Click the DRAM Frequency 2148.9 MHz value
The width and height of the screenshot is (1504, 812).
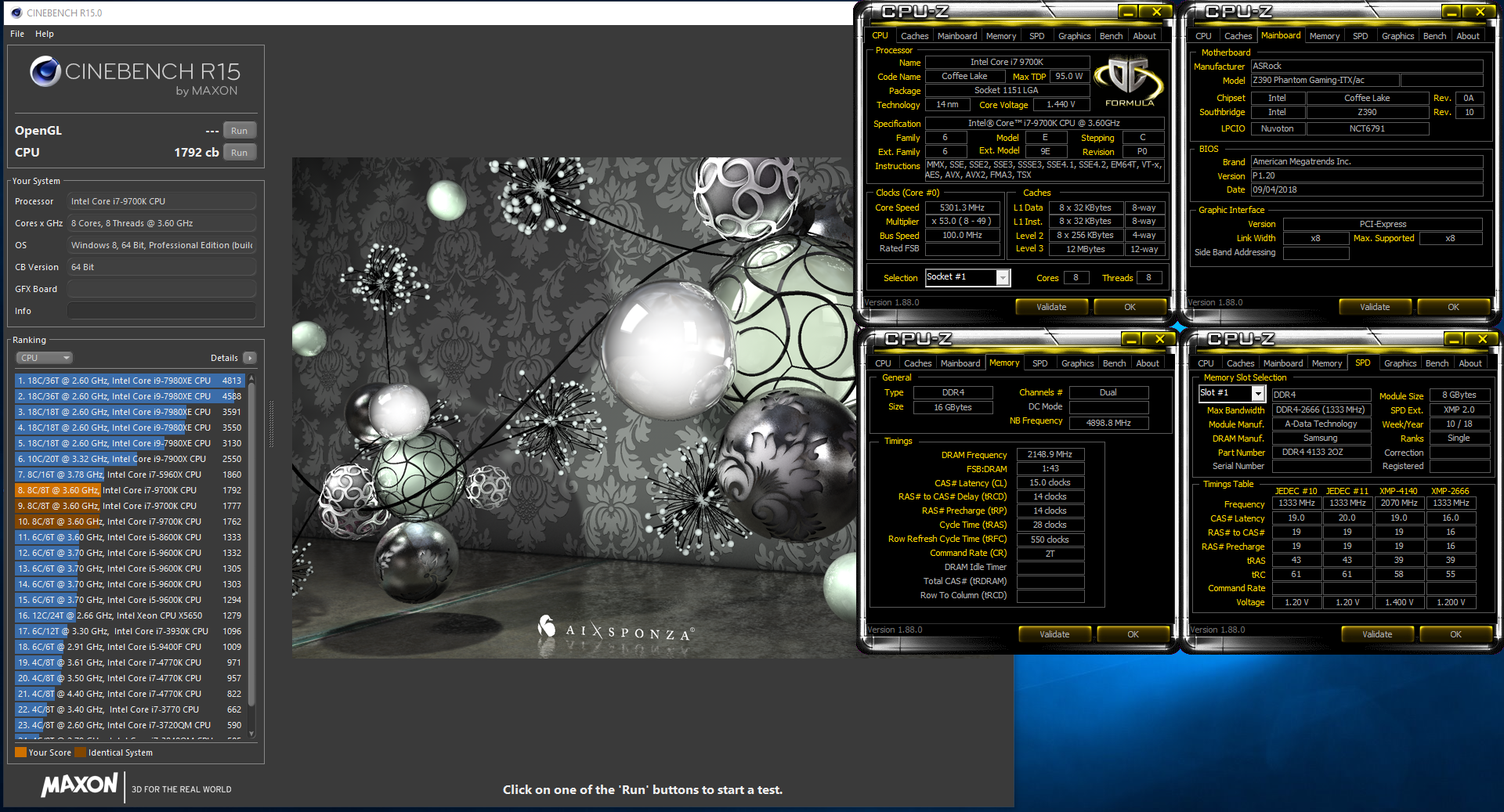point(1050,454)
